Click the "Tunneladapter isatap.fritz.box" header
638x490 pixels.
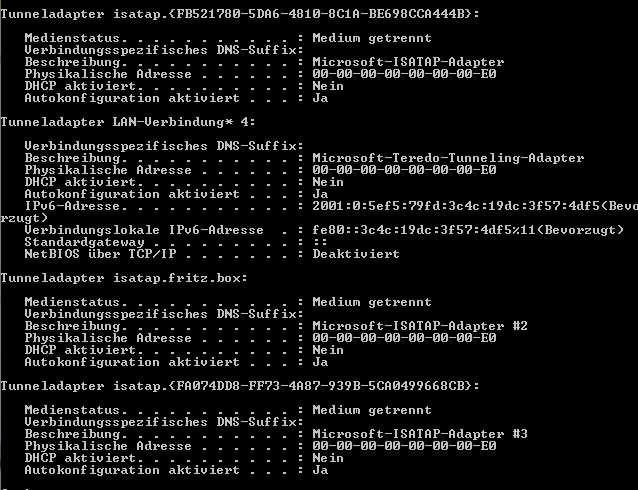click(110, 277)
